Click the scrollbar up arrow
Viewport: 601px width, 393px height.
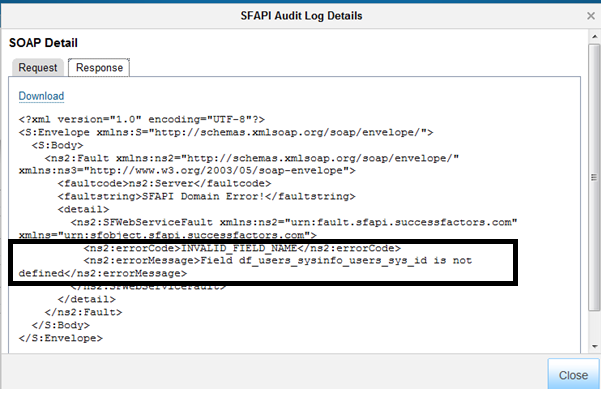594,37
